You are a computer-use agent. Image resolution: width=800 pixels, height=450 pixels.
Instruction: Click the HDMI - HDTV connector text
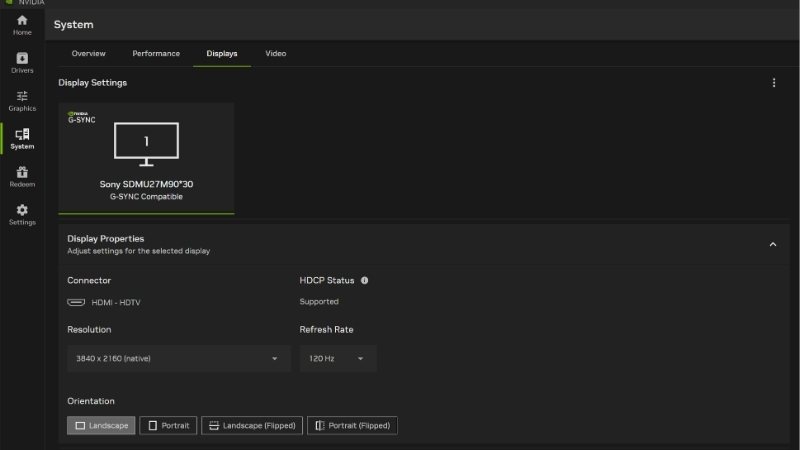point(116,303)
